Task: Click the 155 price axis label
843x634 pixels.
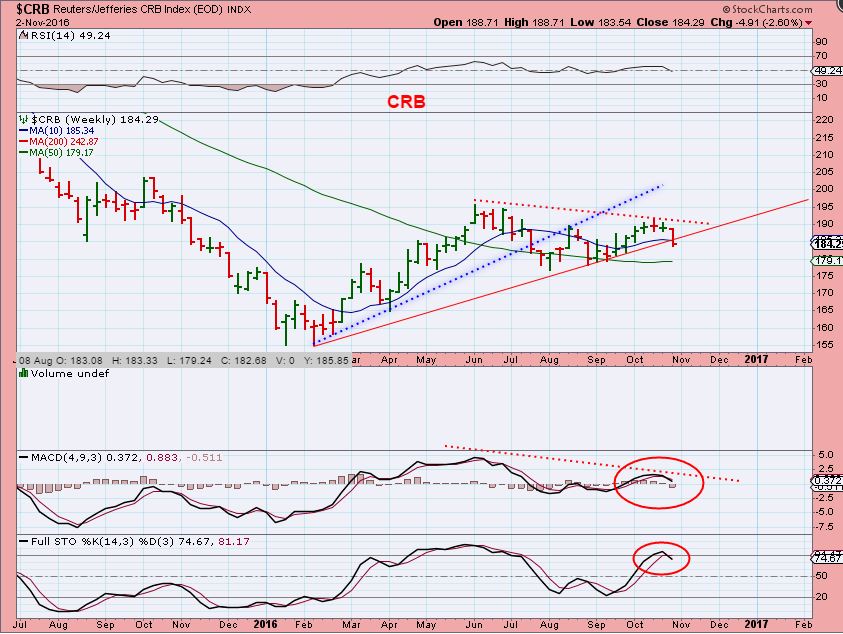Action: [x=824, y=345]
